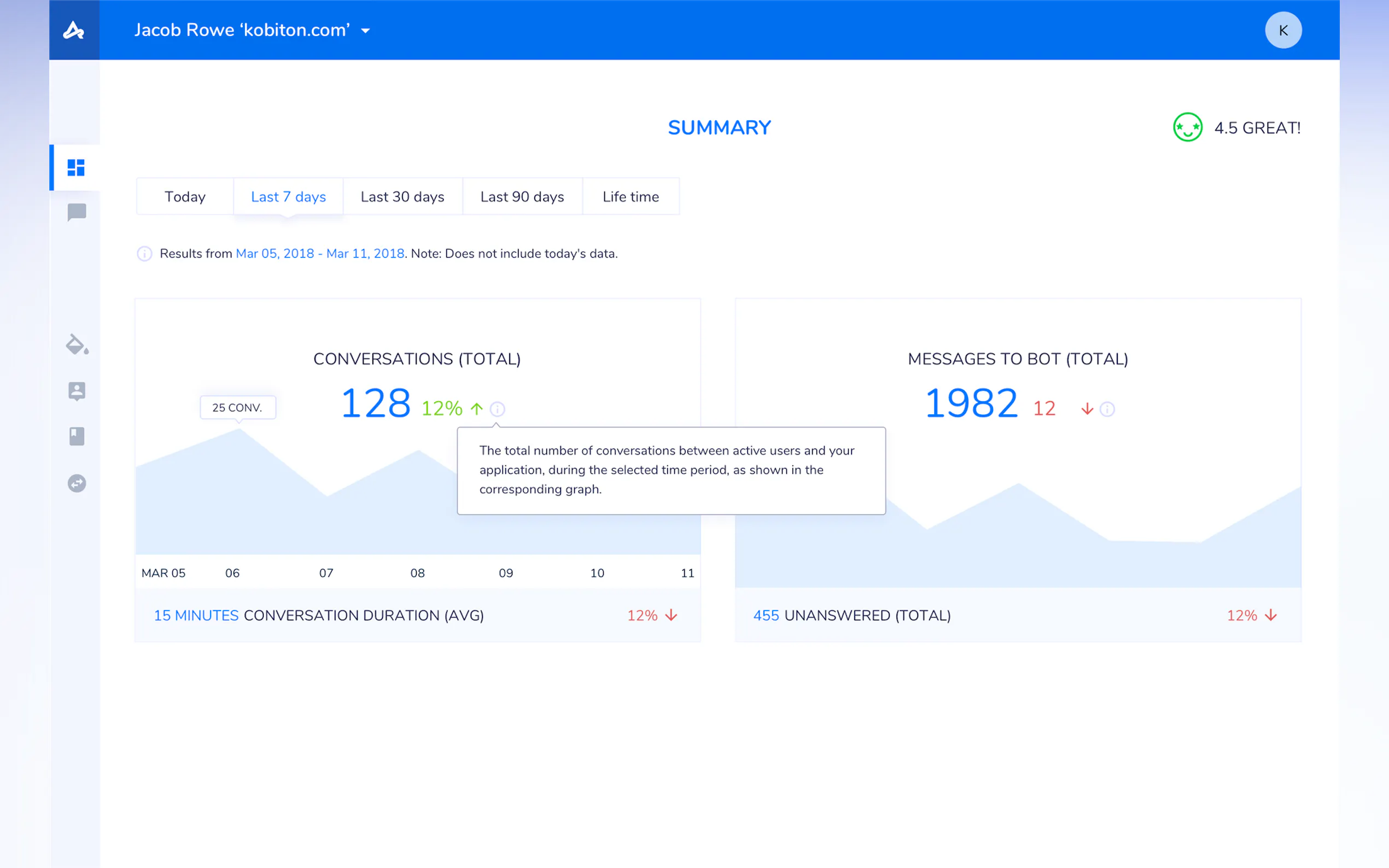The image size is (1389, 868).
Task: Switch to Last 30 days tab
Action: (x=402, y=197)
